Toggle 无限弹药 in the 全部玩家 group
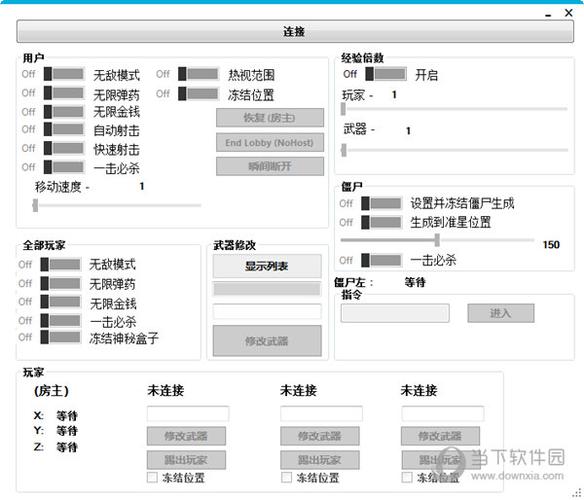The image size is (584, 500). pos(61,284)
